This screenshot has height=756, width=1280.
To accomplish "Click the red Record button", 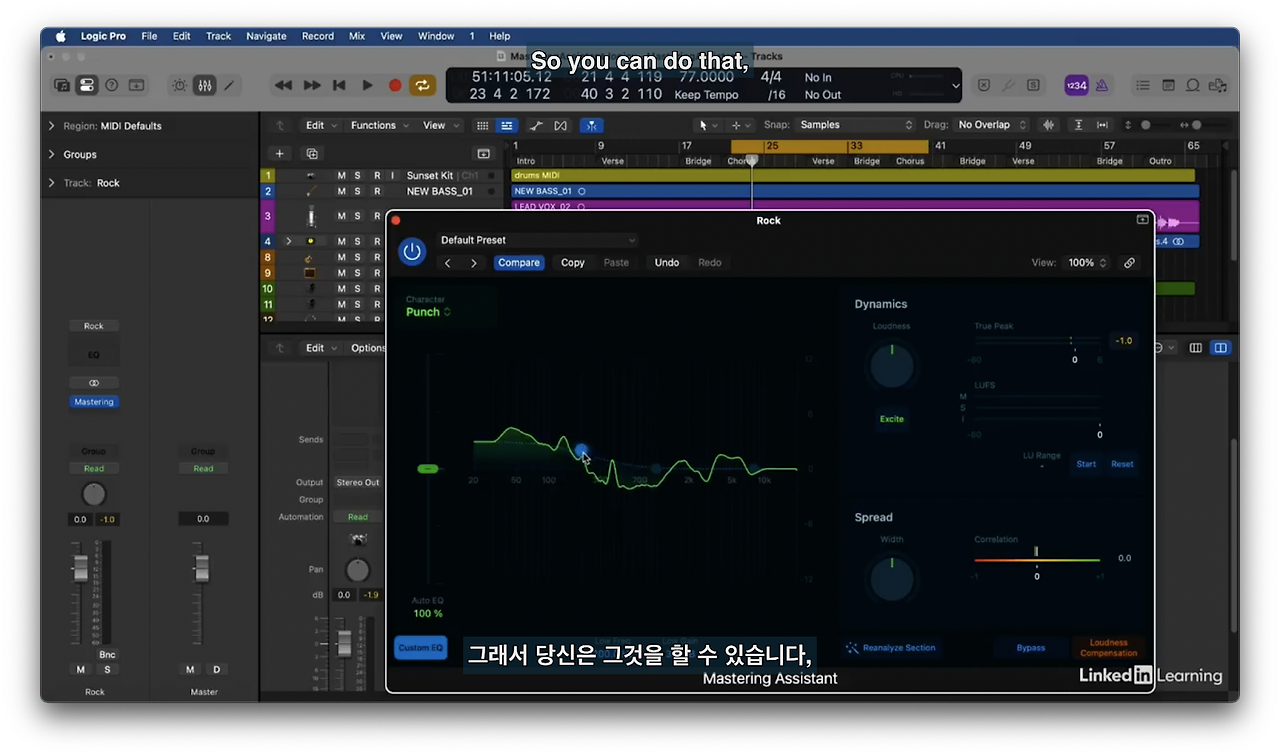I will click(x=395, y=86).
